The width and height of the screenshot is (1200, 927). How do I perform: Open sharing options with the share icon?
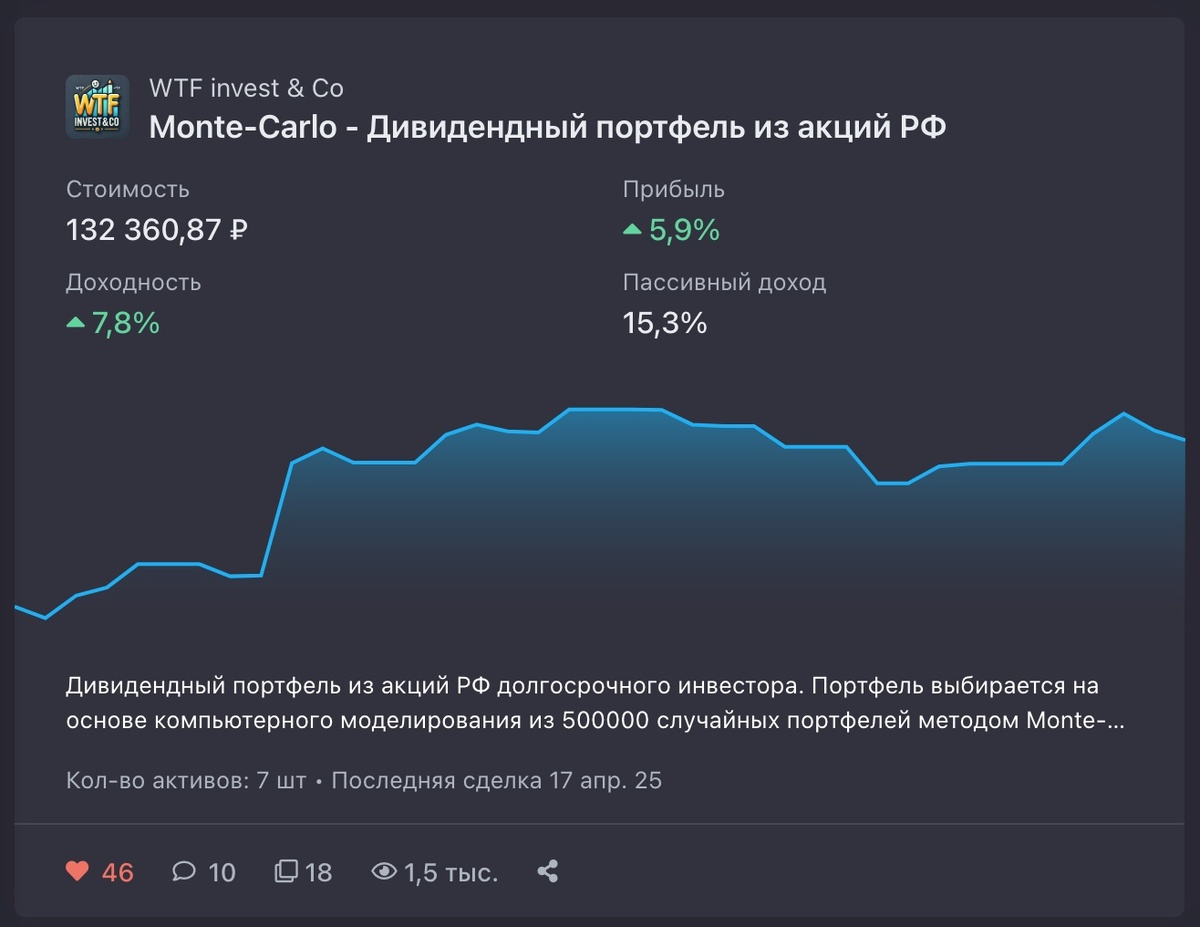[547, 871]
